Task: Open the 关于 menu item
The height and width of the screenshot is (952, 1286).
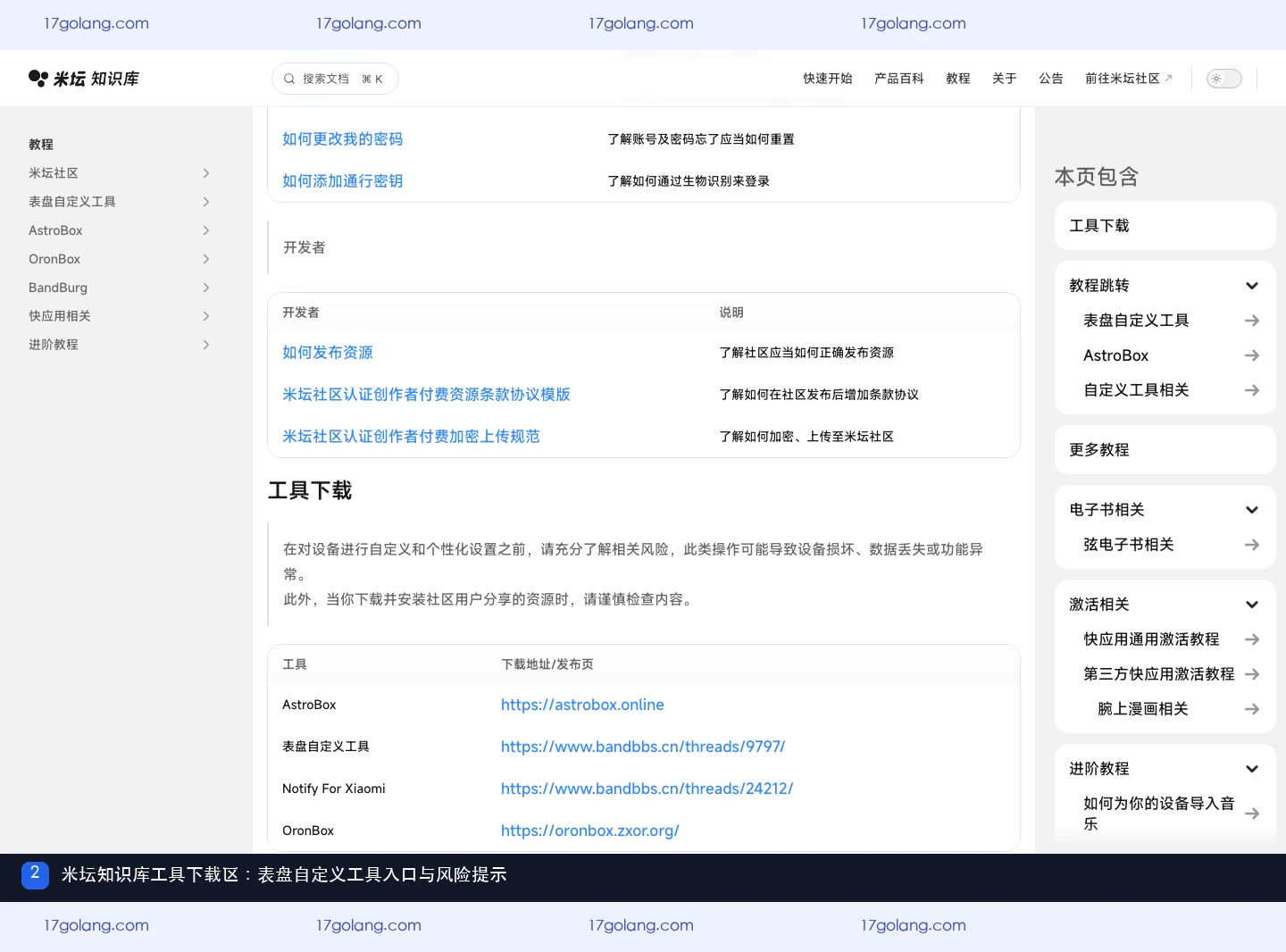Action: 1005,79
